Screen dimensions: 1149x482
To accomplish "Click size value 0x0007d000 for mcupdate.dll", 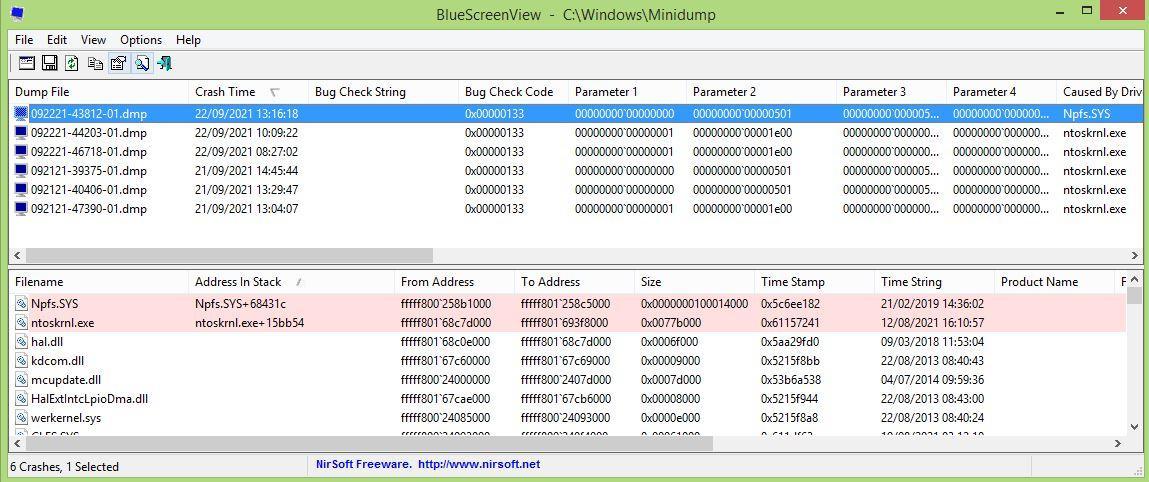I will tap(670, 379).
